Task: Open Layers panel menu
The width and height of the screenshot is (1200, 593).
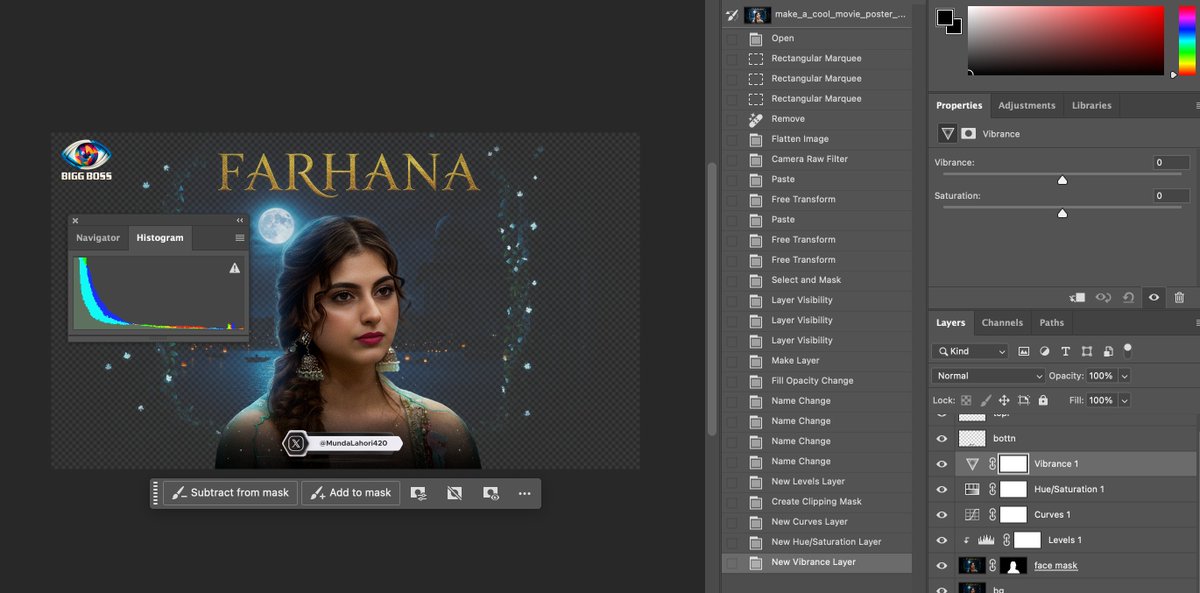Action: tap(1197, 323)
